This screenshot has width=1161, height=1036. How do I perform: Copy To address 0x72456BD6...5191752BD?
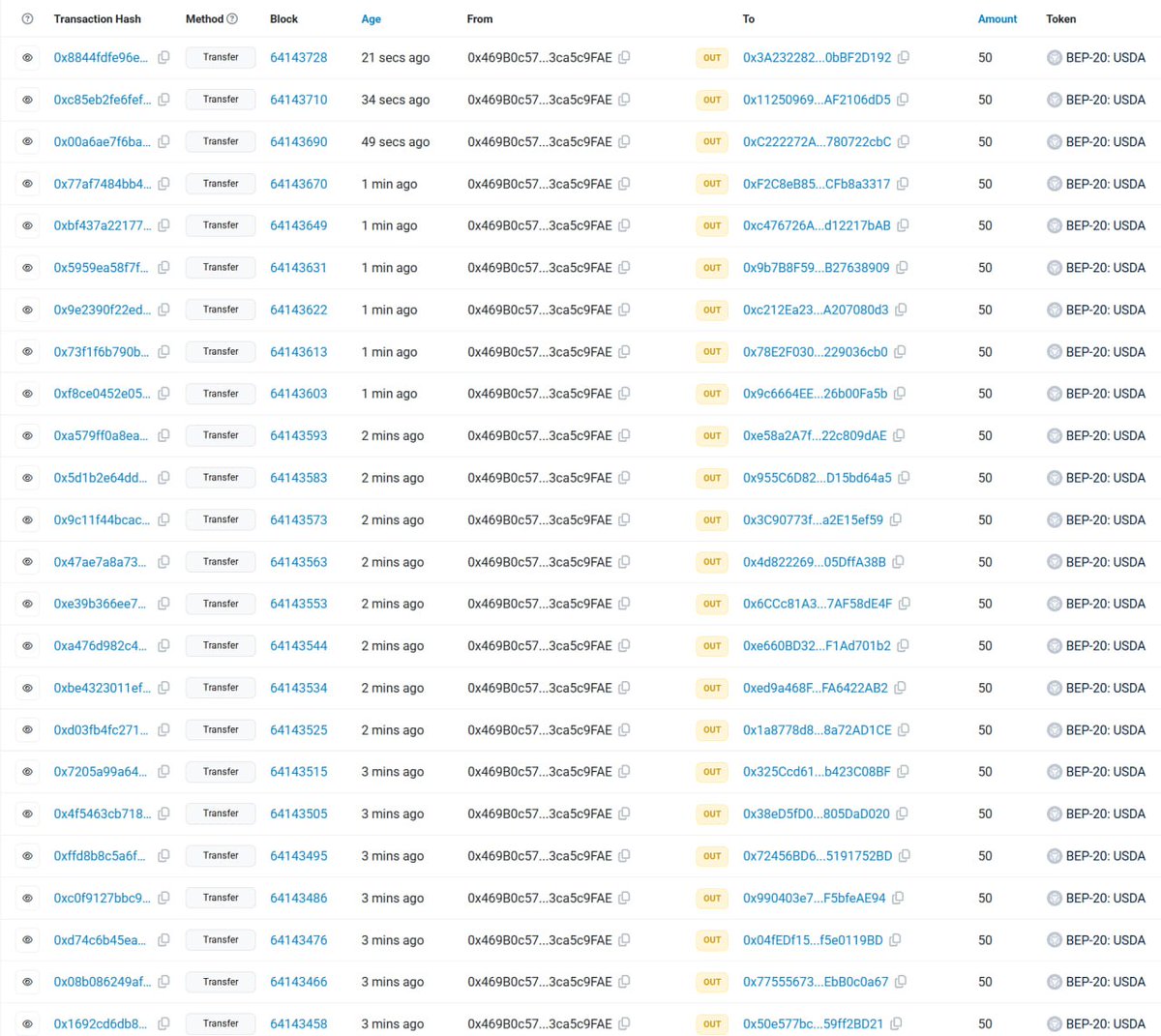click(x=904, y=856)
